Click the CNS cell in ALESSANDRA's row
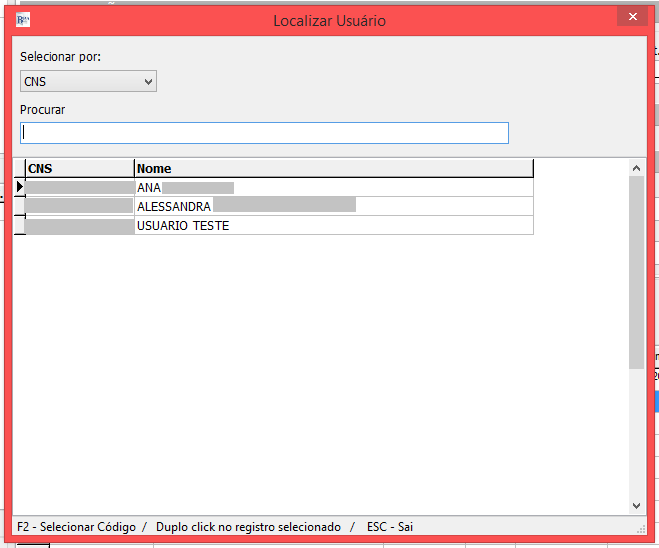Viewport: 659px width, 548px height. pos(79,206)
